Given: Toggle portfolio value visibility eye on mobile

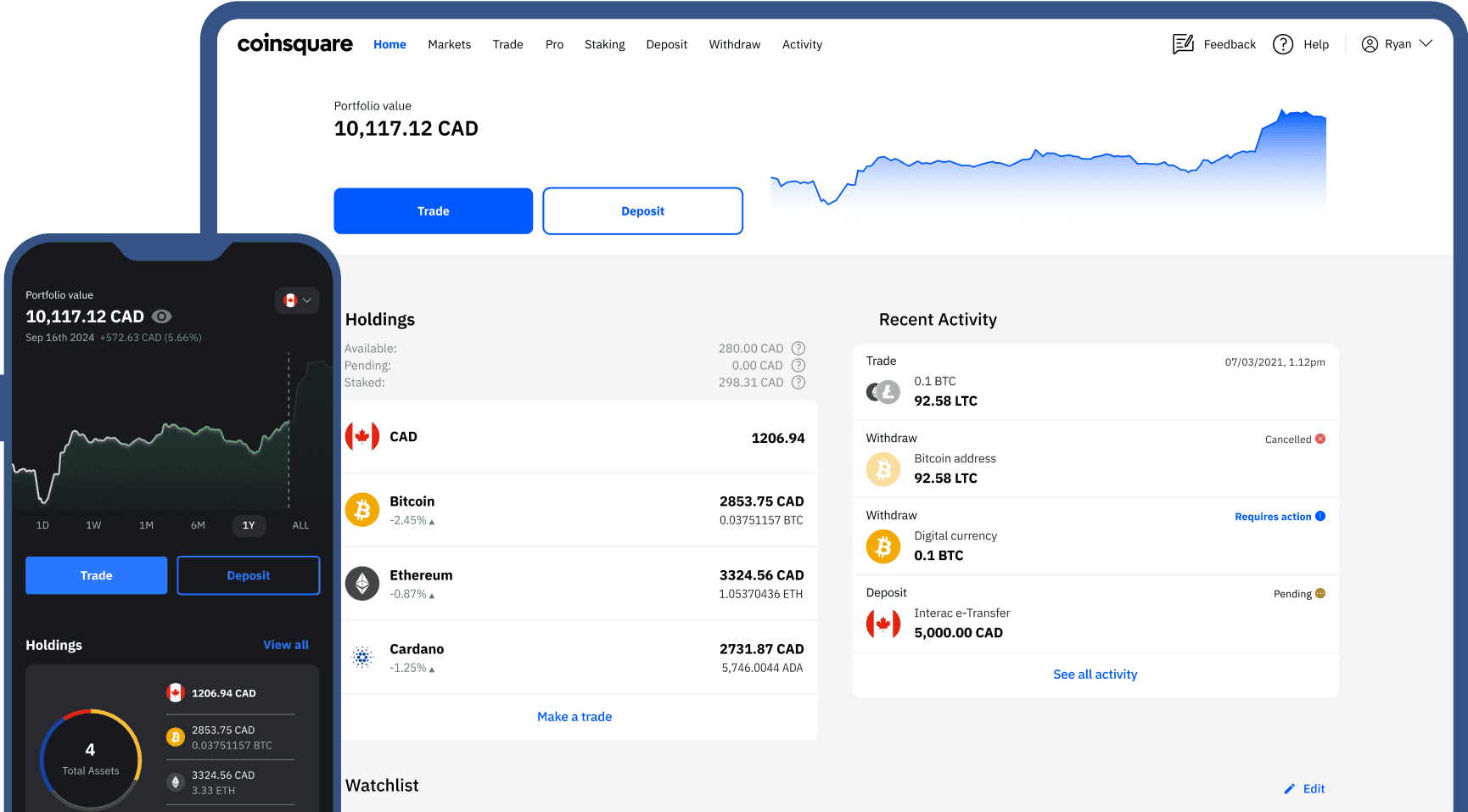Looking at the screenshot, I should pos(161,316).
